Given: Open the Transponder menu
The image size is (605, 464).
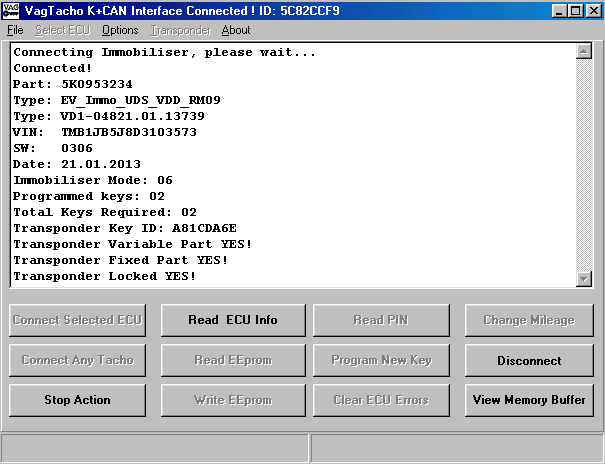Looking at the screenshot, I should tap(181, 30).
